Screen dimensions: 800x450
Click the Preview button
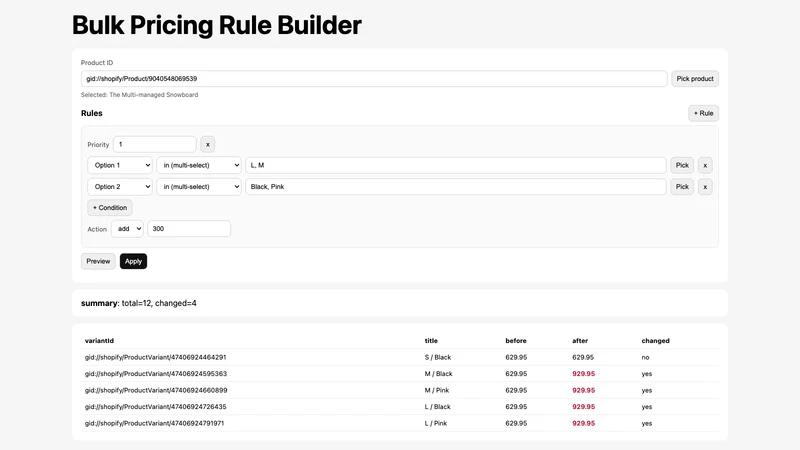click(x=98, y=261)
